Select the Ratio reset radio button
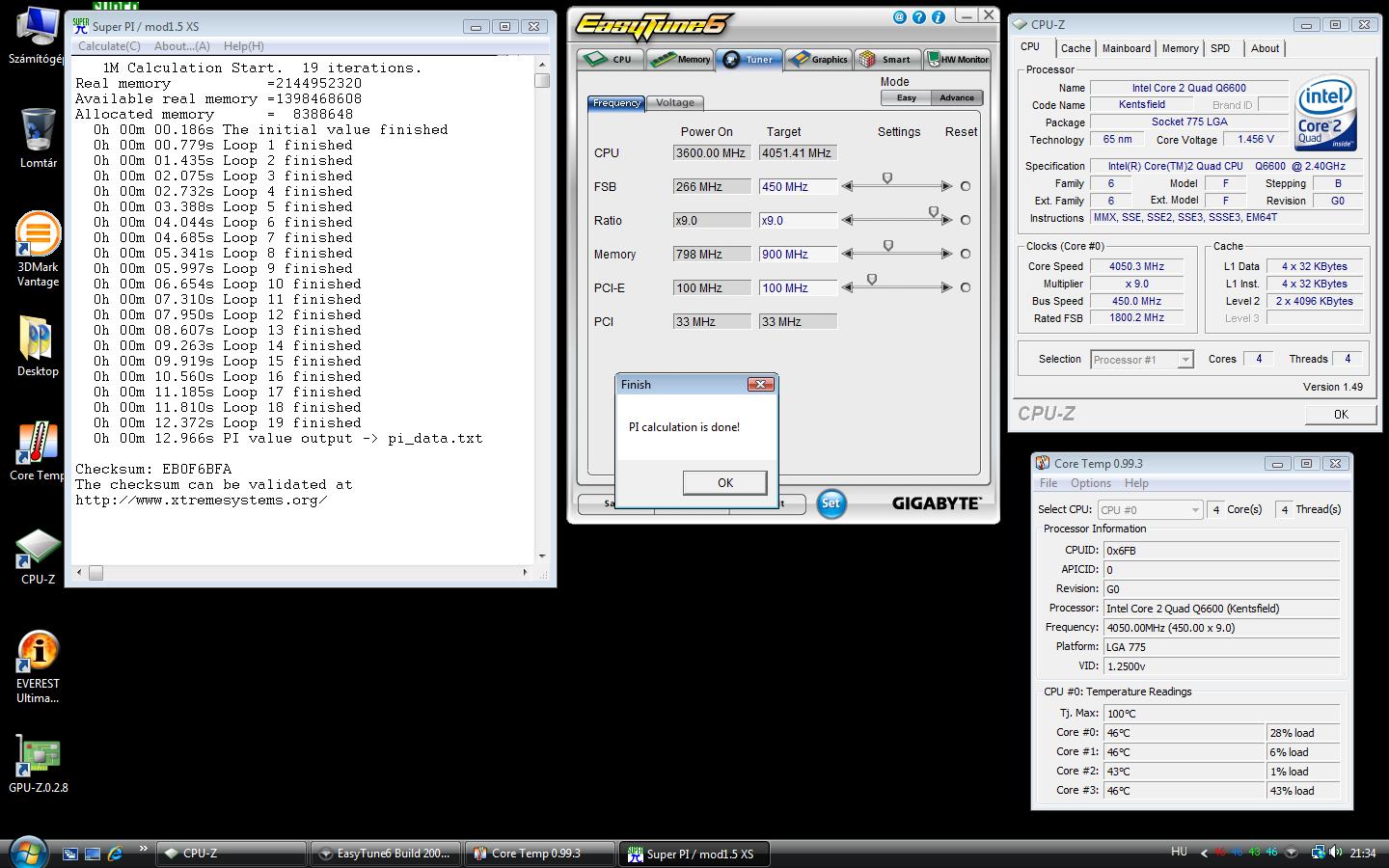 pyautogui.click(x=966, y=220)
